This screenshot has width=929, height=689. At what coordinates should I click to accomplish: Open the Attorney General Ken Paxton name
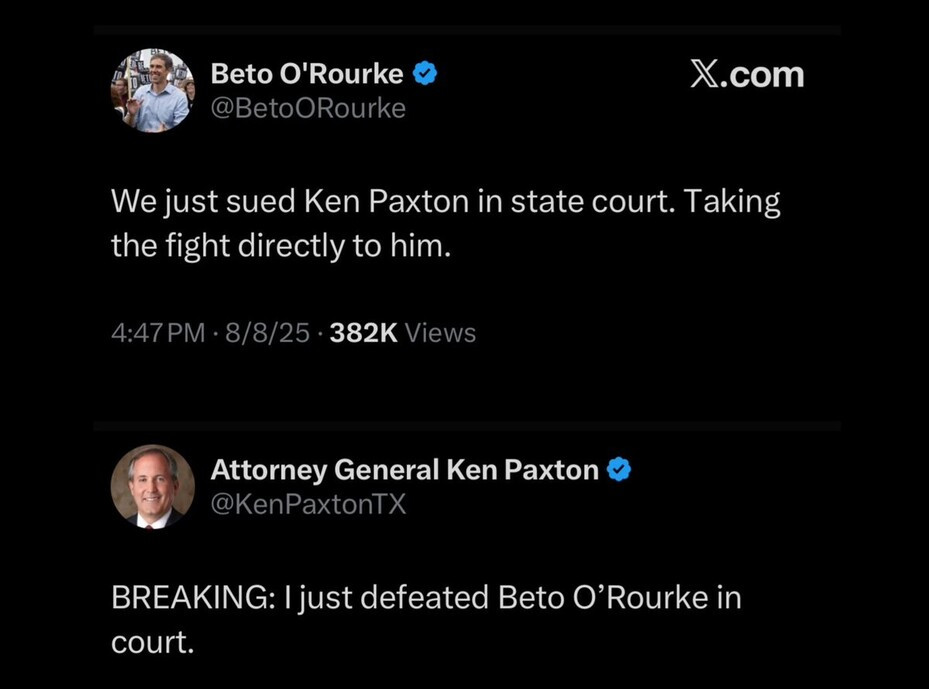405,469
